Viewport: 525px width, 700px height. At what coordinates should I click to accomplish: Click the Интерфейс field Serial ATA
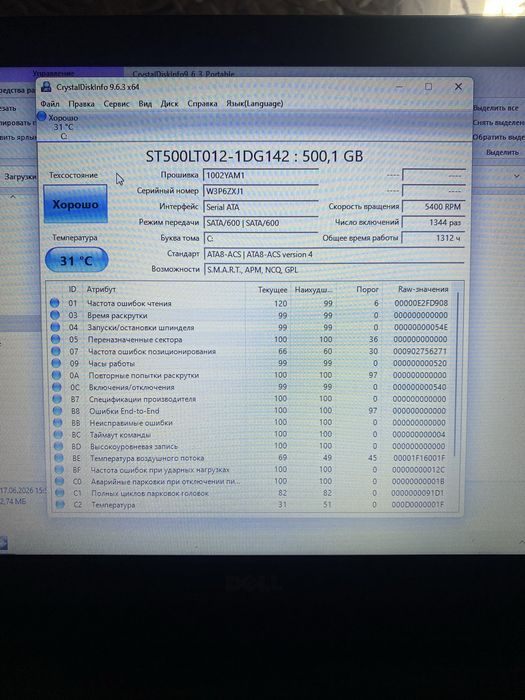pos(261,207)
